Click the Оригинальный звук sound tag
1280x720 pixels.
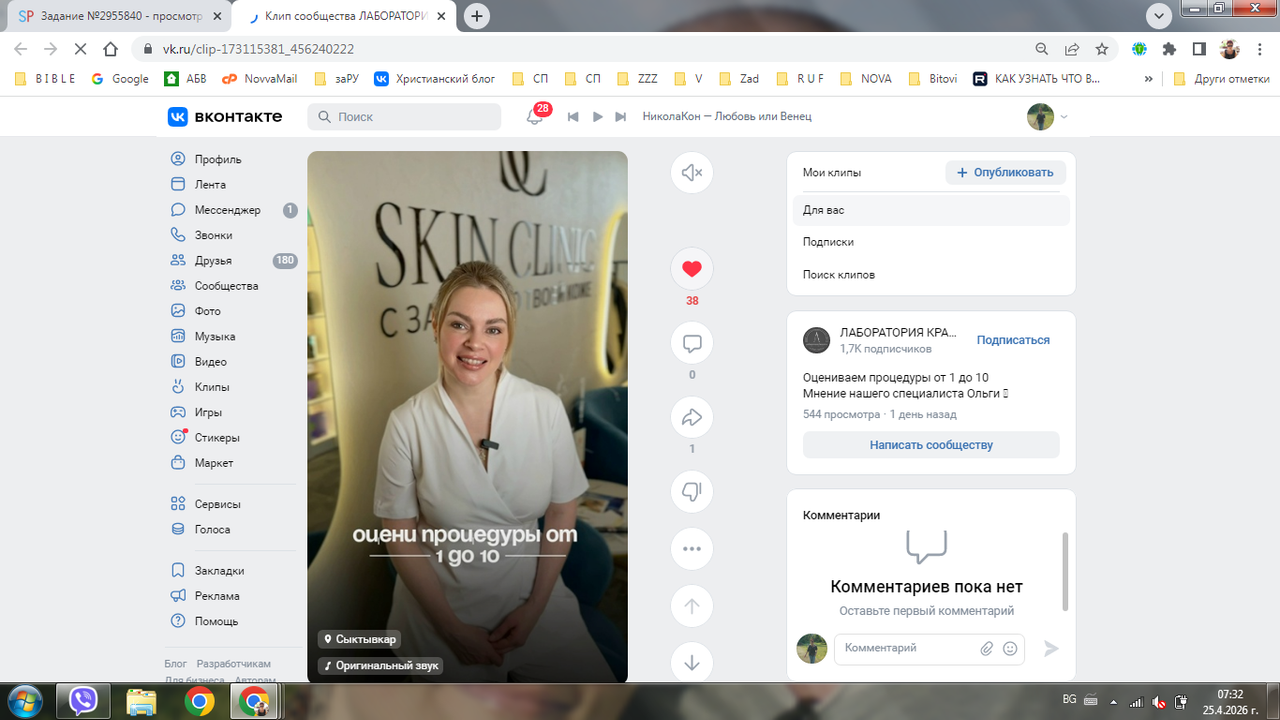coord(381,665)
